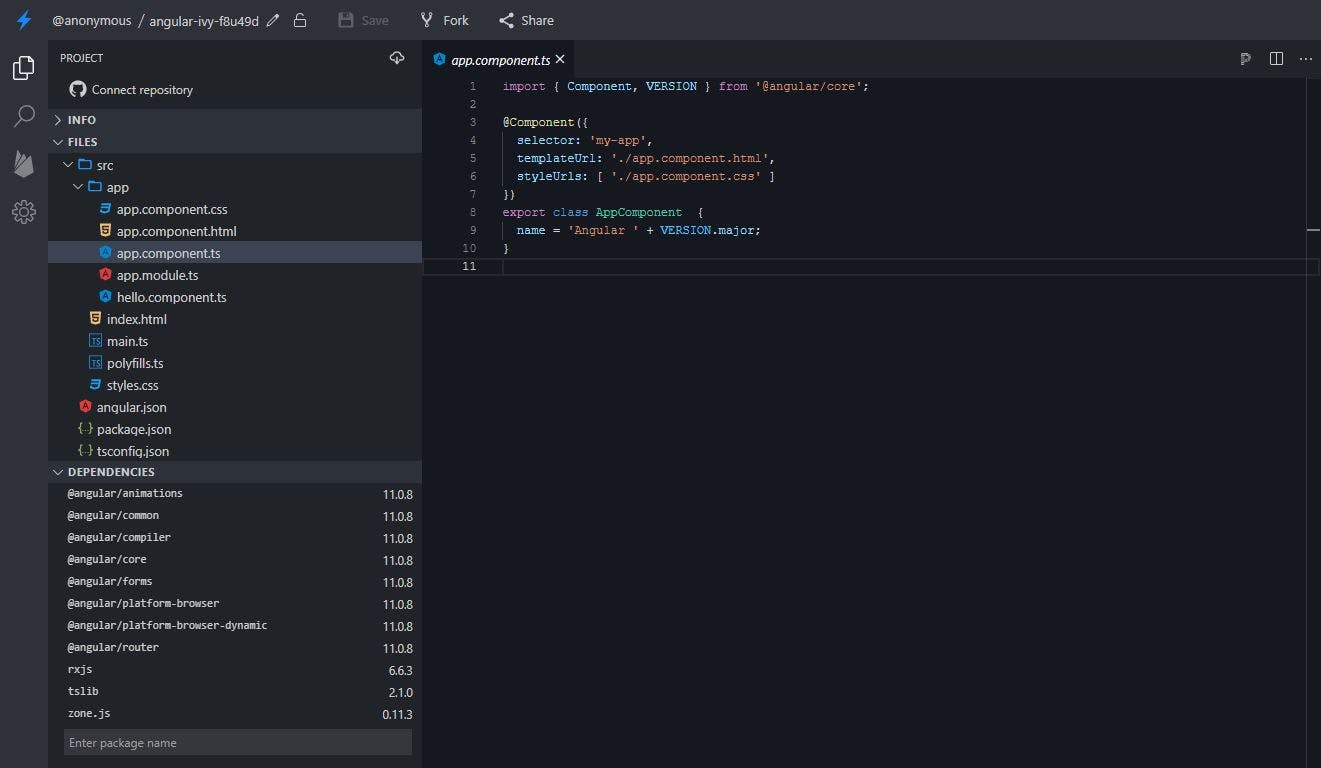Click the StackBlitz lightning bolt logo
The height and width of the screenshot is (768, 1321).
click(24, 20)
